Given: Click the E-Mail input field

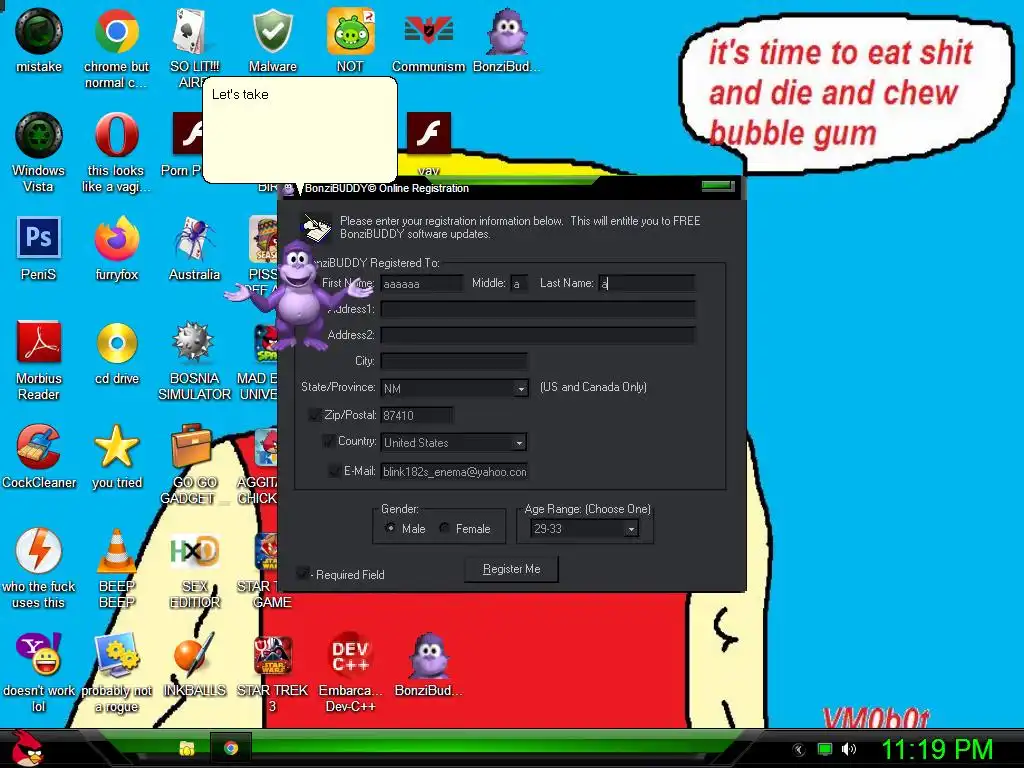Looking at the screenshot, I should [454, 472].
